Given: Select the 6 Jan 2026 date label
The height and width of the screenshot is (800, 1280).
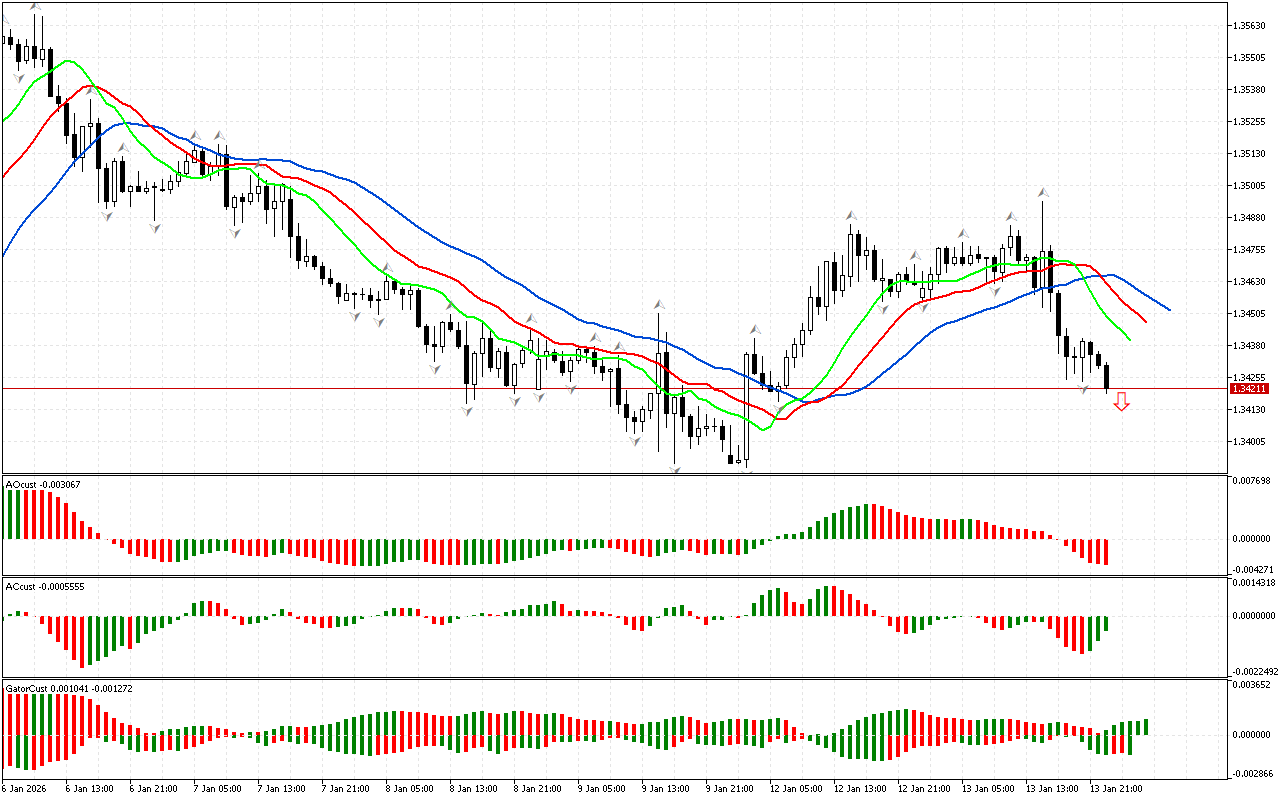Looking at the screenshot, I should pos(24,788).
